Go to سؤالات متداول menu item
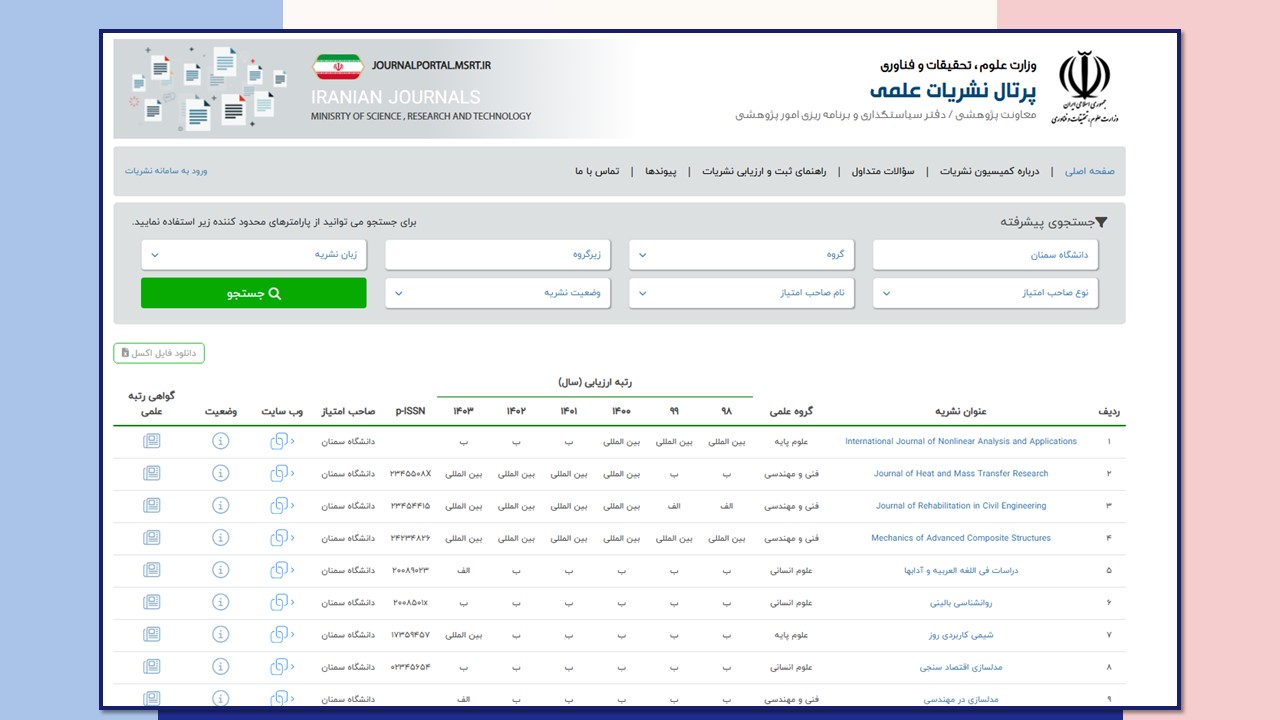 883,171
